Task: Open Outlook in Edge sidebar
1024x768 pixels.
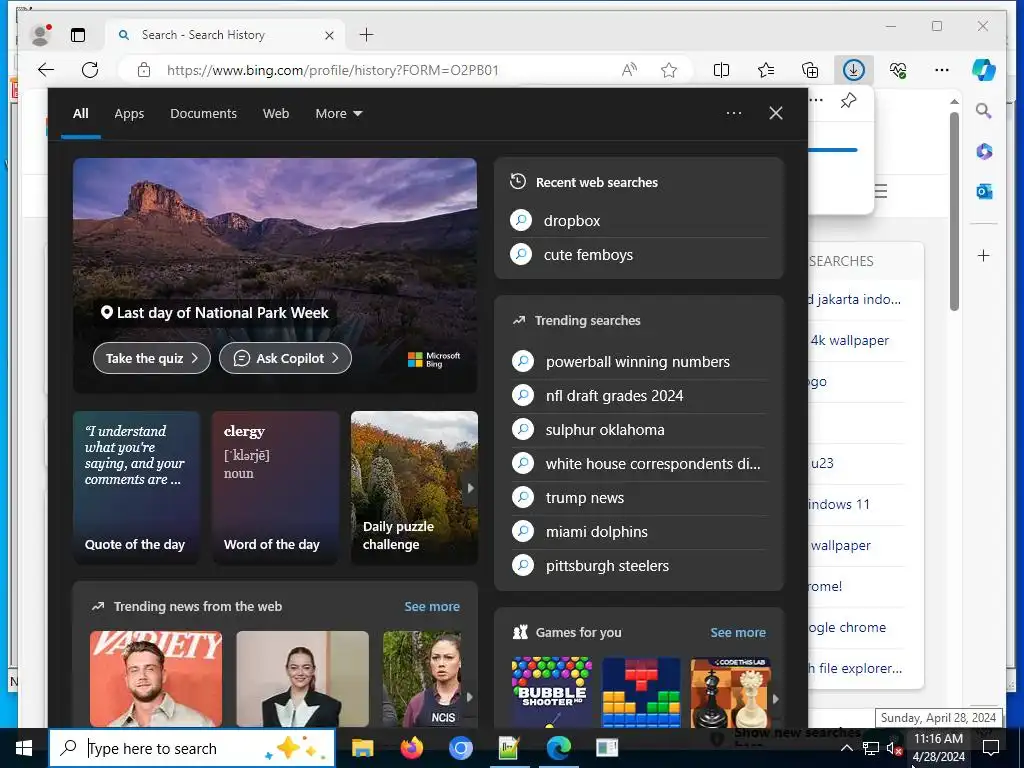Action: [x=984, y=191]
